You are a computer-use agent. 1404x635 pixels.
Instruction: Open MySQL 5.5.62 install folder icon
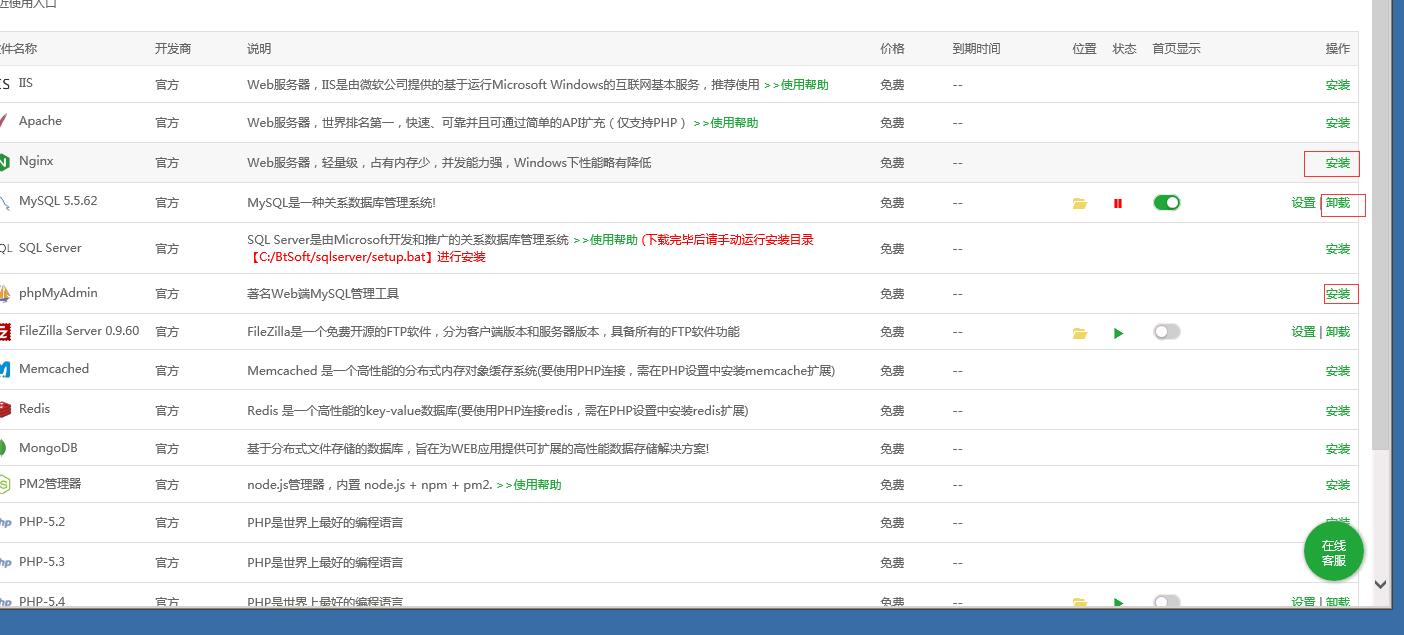click(1080, 203)
